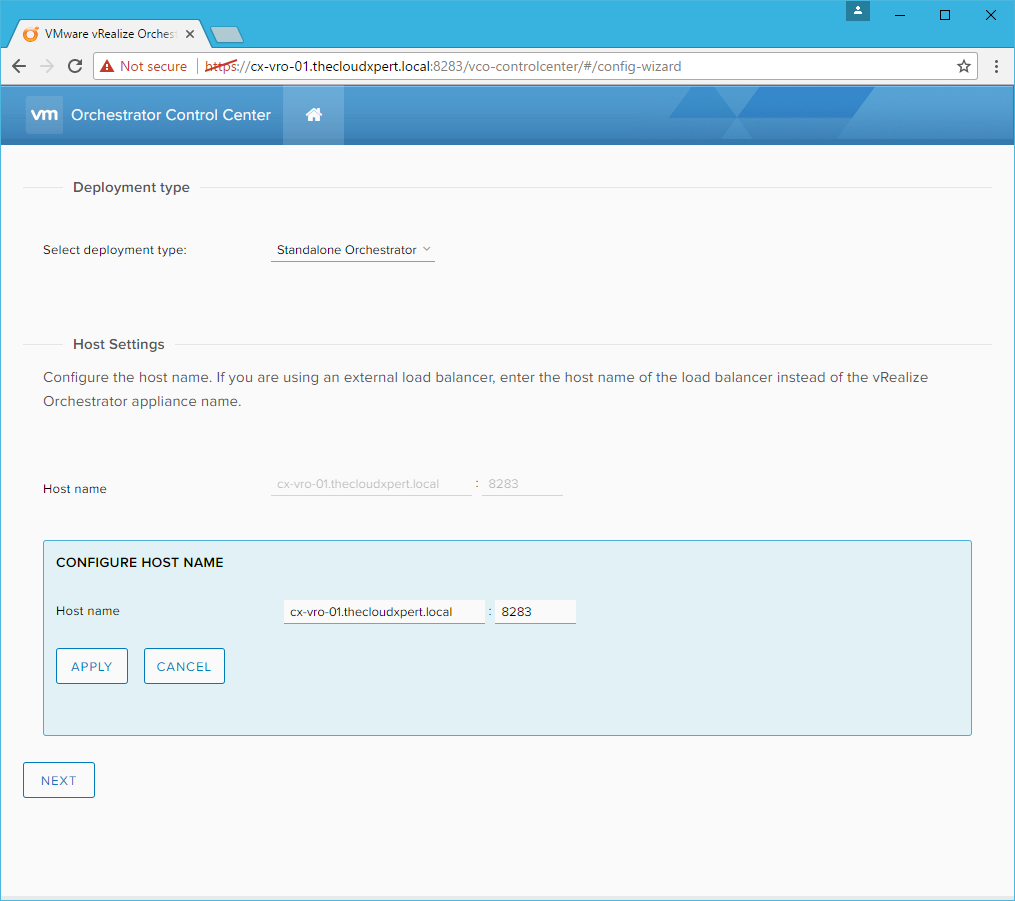Image resolution: width=1015 pixels, height=901 pixels.
Task: Click the editable 8283 port field
Action: 535,611
